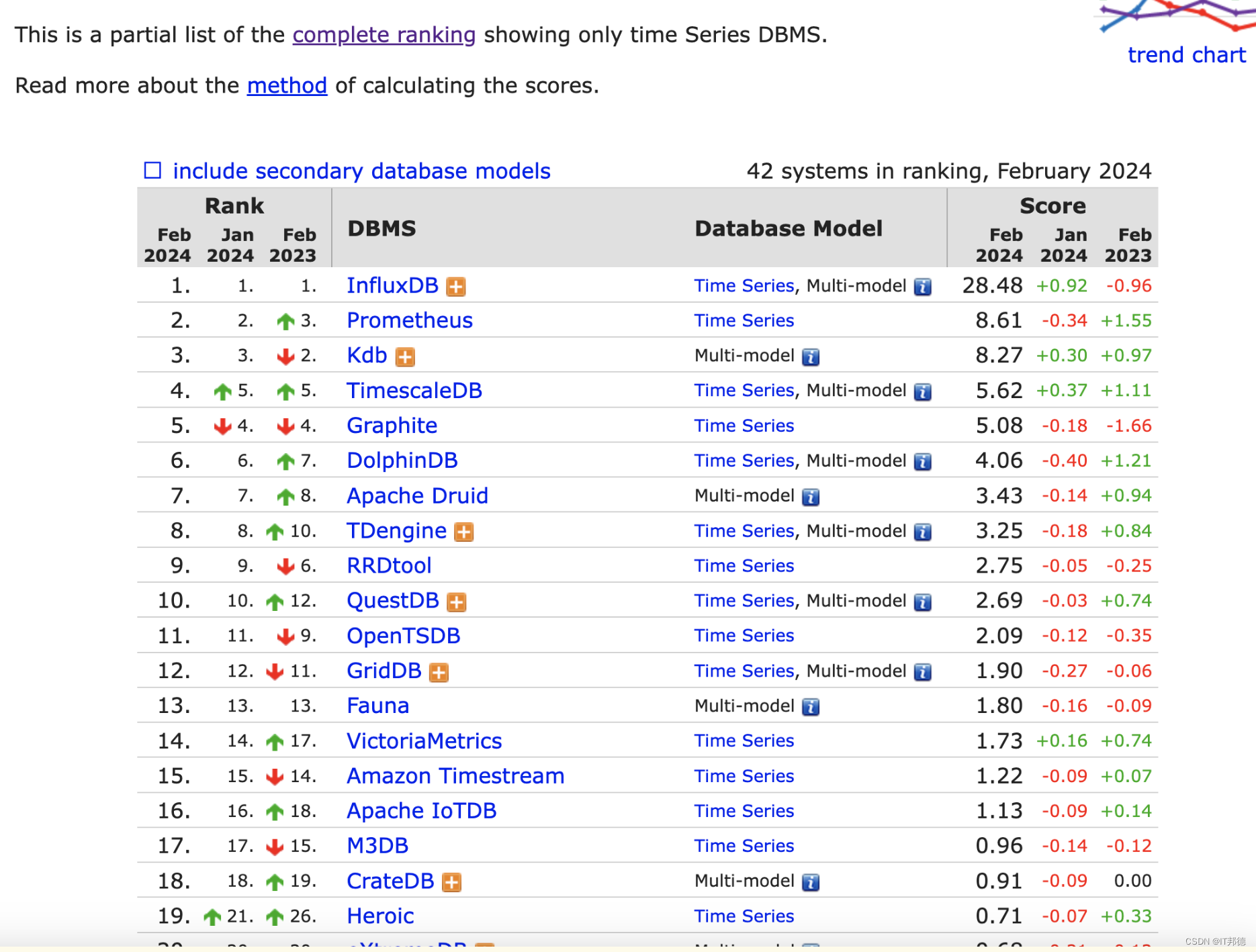Open the RRDtool database link
Screen dimensions: 1256x952
(389, 565)
